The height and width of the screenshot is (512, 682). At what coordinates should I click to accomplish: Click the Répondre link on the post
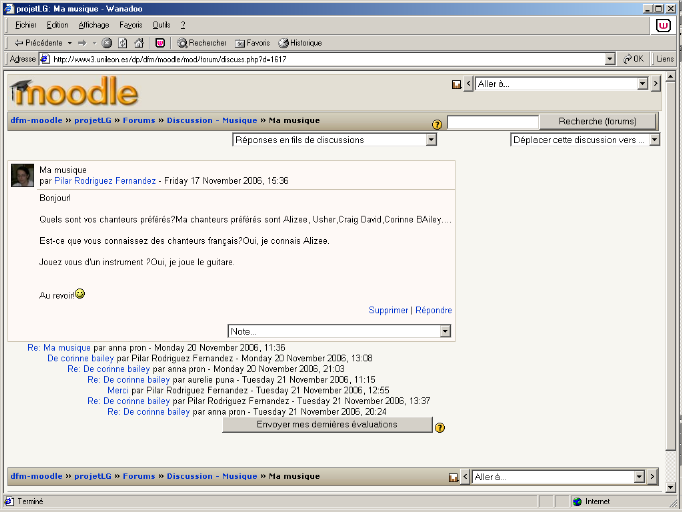click(x=434, y=310)
